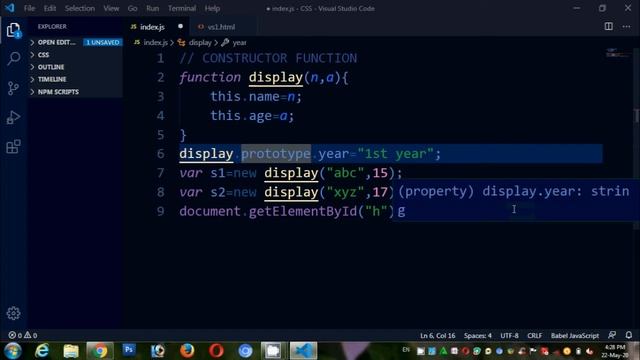The height and width of the screenshot is (360, 640).
Task: Click year in the breadcrumb
Action: pos(239,42)
